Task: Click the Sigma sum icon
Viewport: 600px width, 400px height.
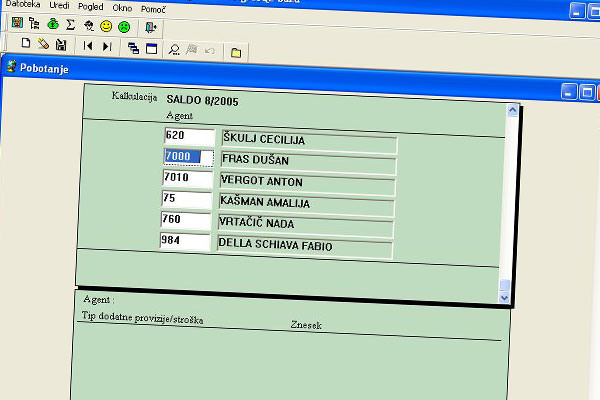Action: (x=70, y=25)
